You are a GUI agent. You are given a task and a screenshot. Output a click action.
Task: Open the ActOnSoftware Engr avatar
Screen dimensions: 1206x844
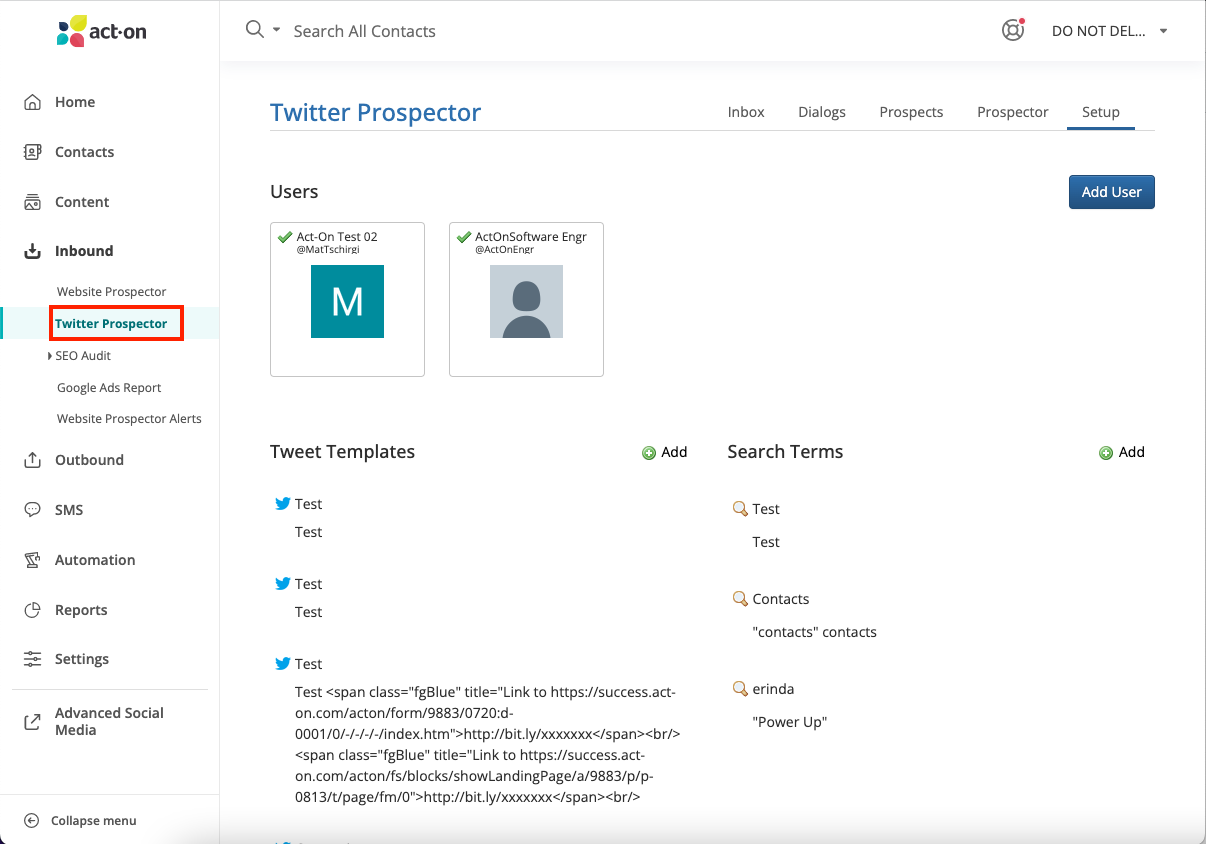(x=526, y=301)
